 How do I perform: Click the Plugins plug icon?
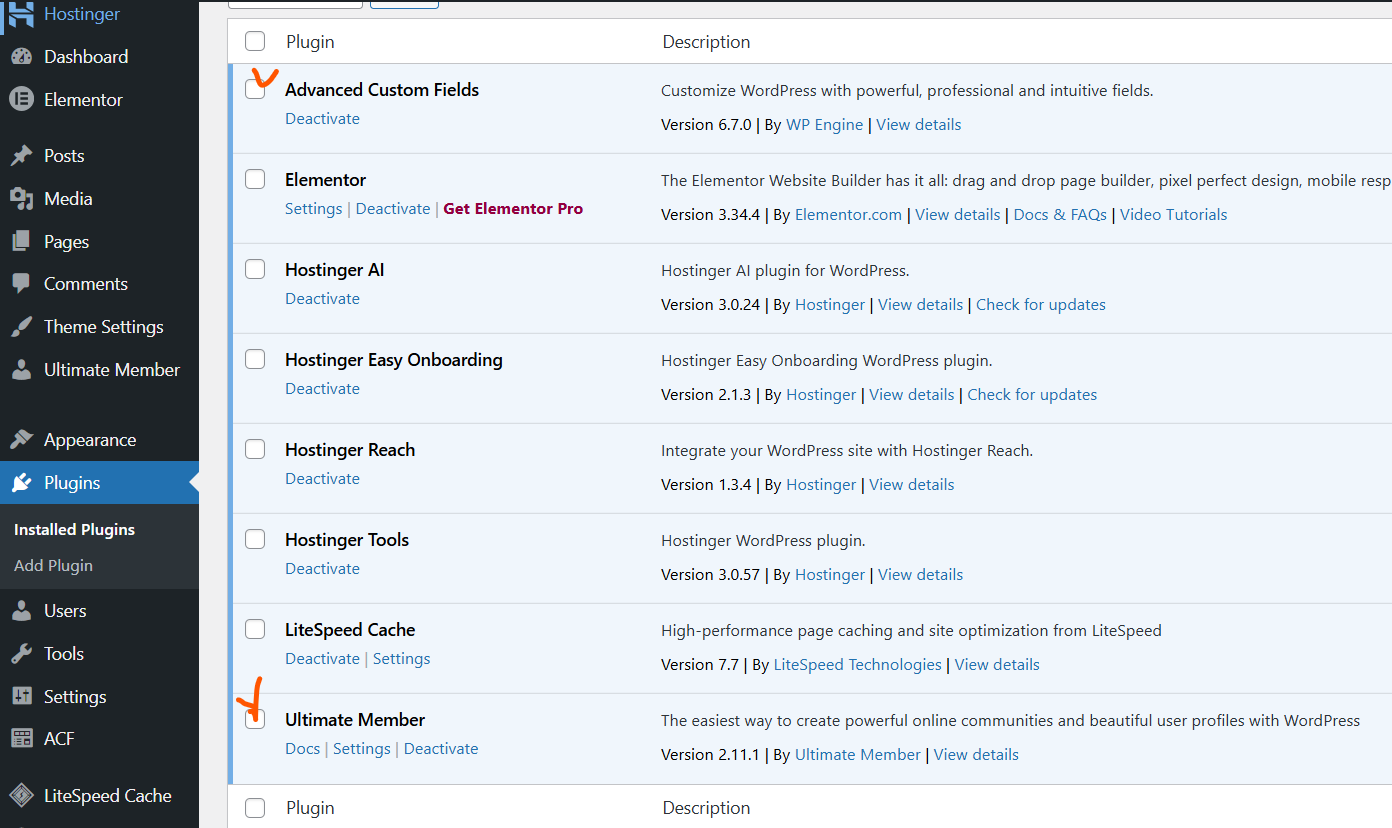pyautogui.click(x=21, y=483)
